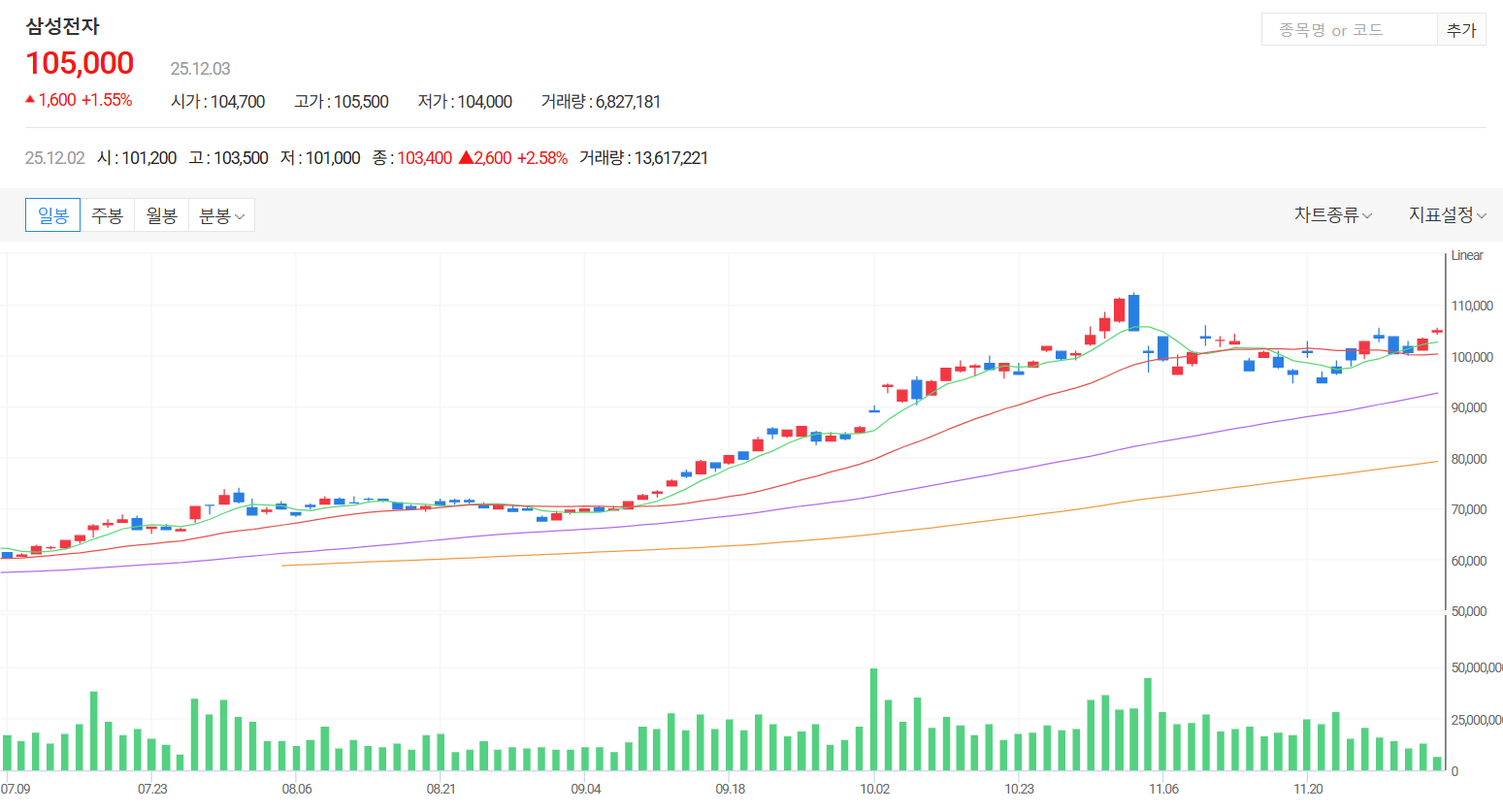Expand the 지표설정 indicator settings menu
Viewport: 1503px width, 812px height.
1448,214
